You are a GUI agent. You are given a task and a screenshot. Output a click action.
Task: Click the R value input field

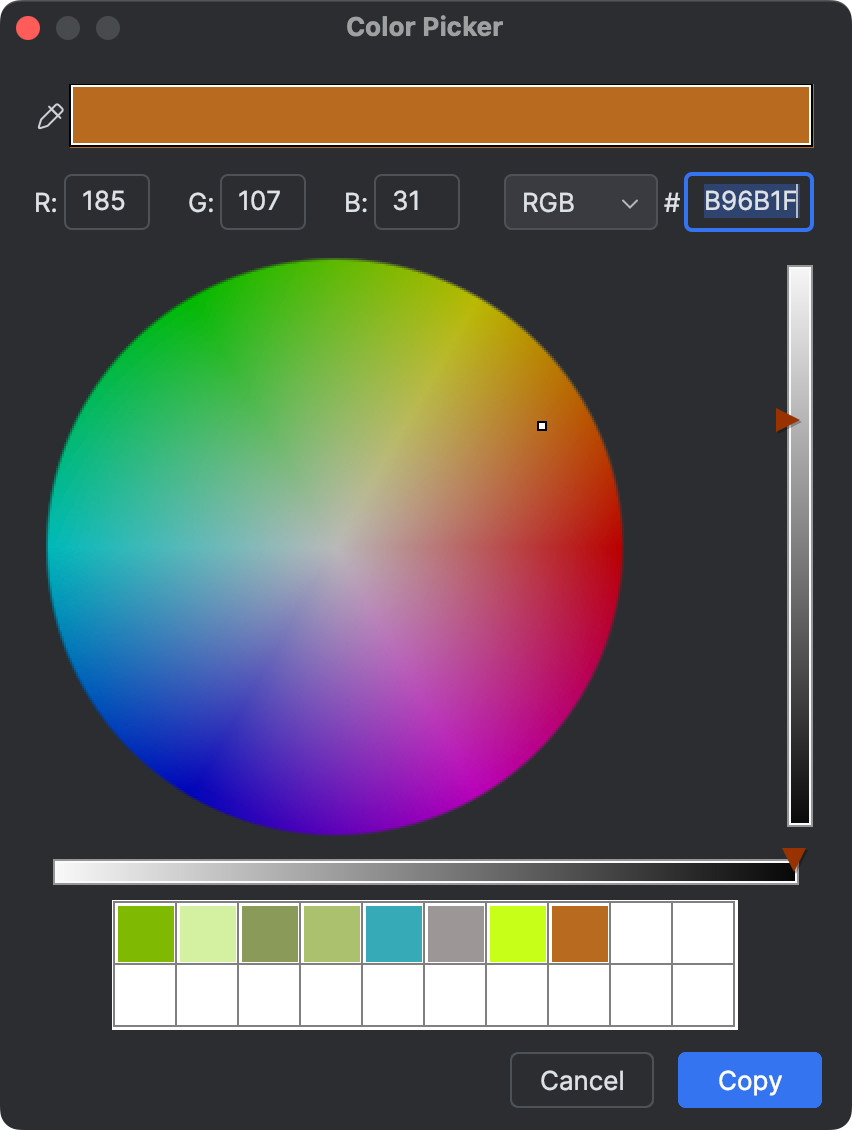(x=106, y=202)
